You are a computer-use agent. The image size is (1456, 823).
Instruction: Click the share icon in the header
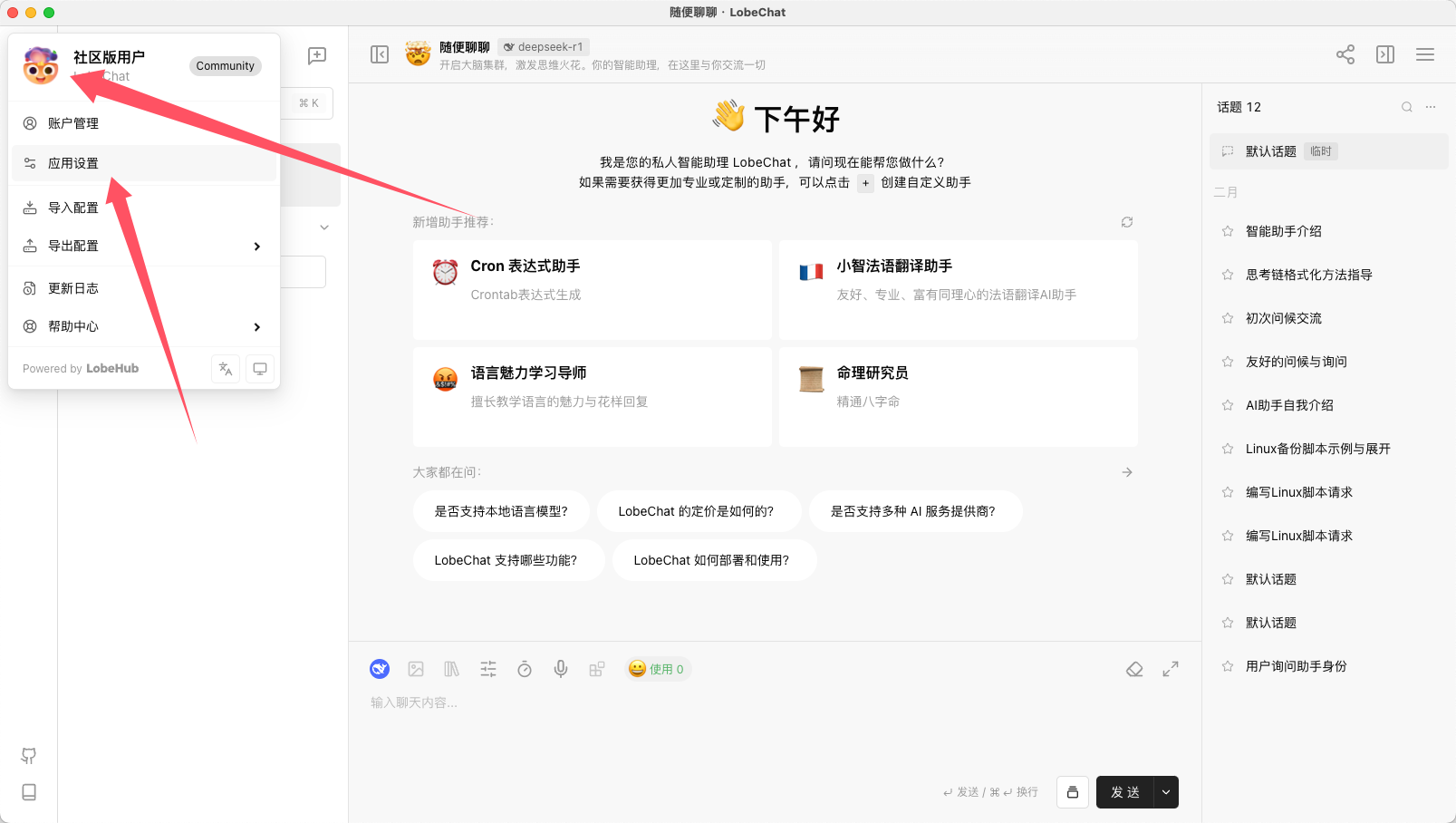click(1345, 54)
